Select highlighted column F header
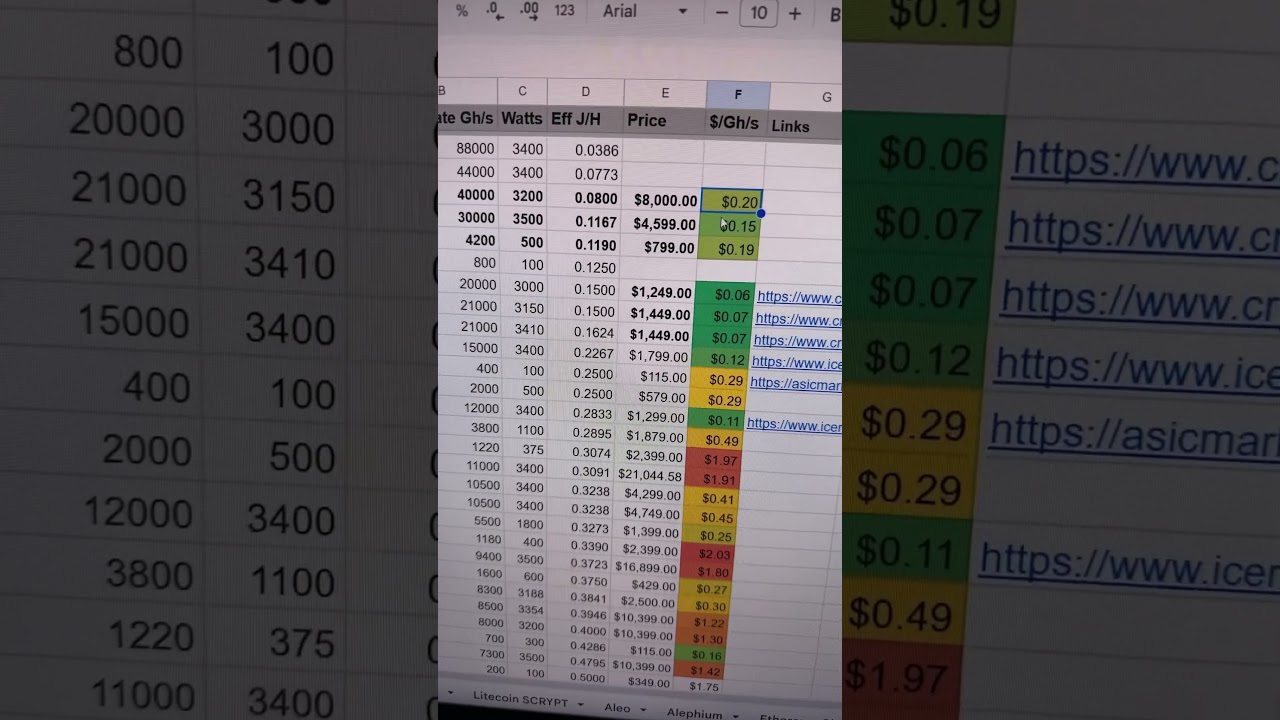The height and width of the screenshot is (720, 1280). [x=738, y=95]
